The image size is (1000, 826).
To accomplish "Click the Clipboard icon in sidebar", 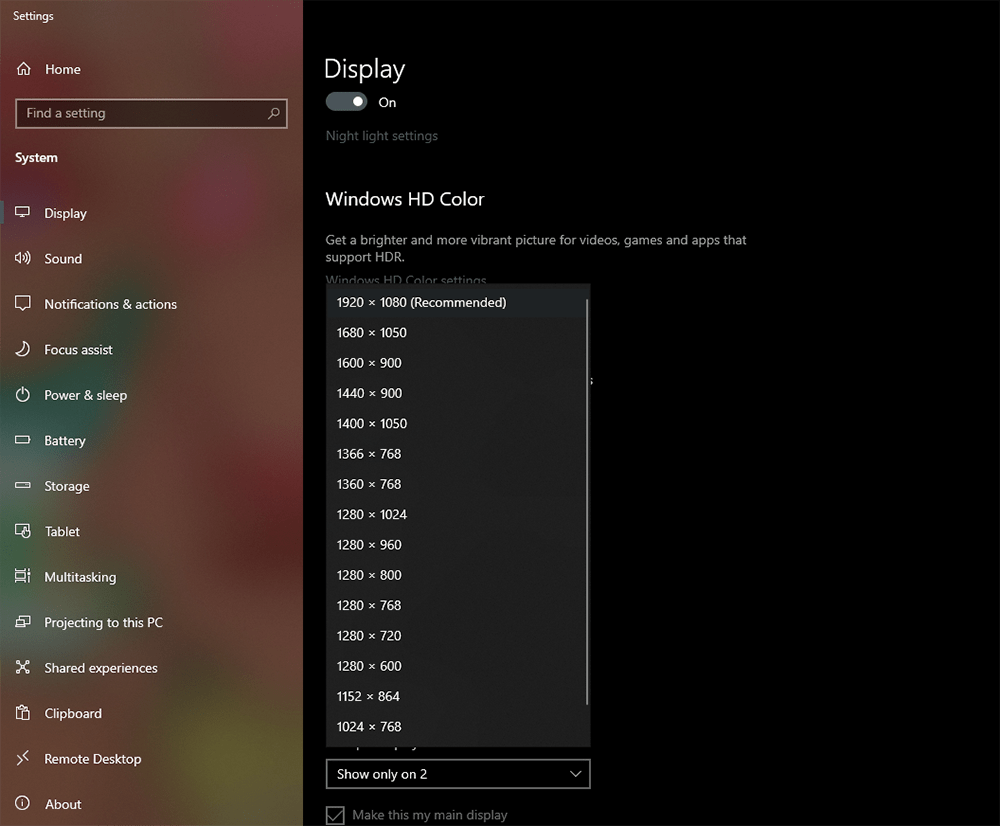I will (22, 712).
